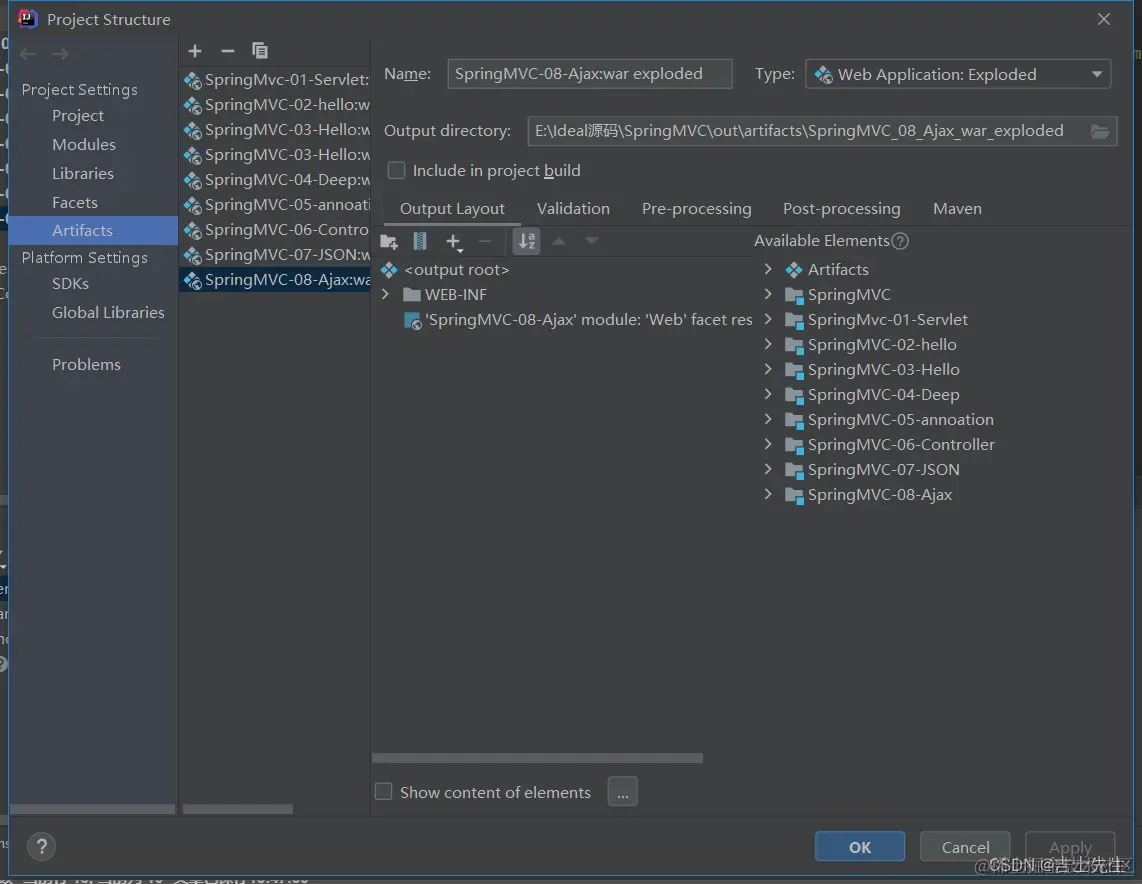The width and height of the screenshot is (1142, 884).
Task: Create a directory in output layout
Action: [x=389, y=242]
